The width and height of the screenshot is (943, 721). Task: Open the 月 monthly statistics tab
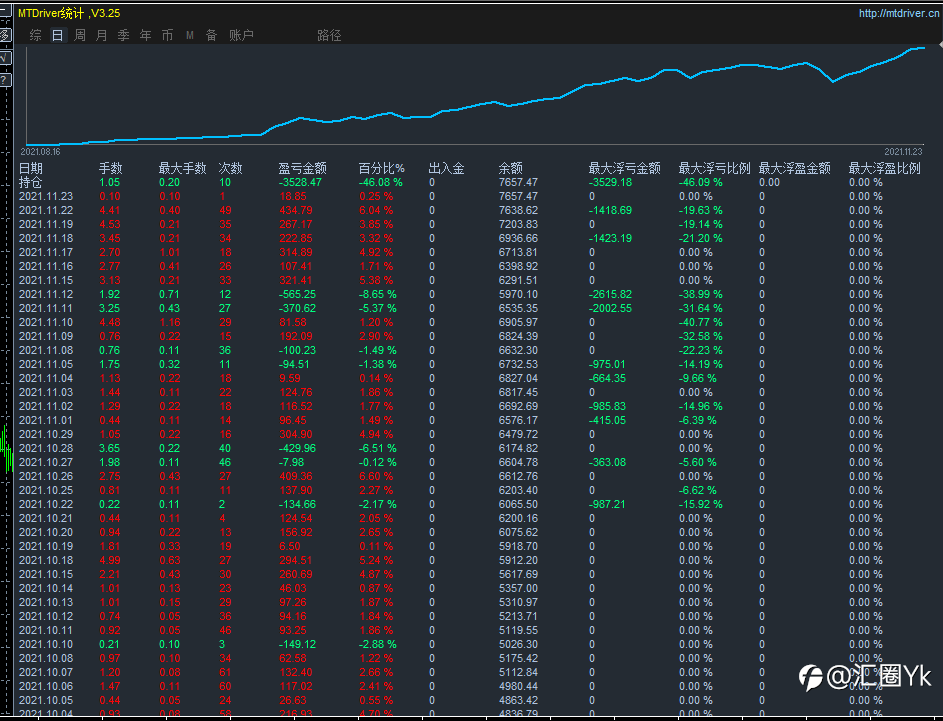point(101,35)
